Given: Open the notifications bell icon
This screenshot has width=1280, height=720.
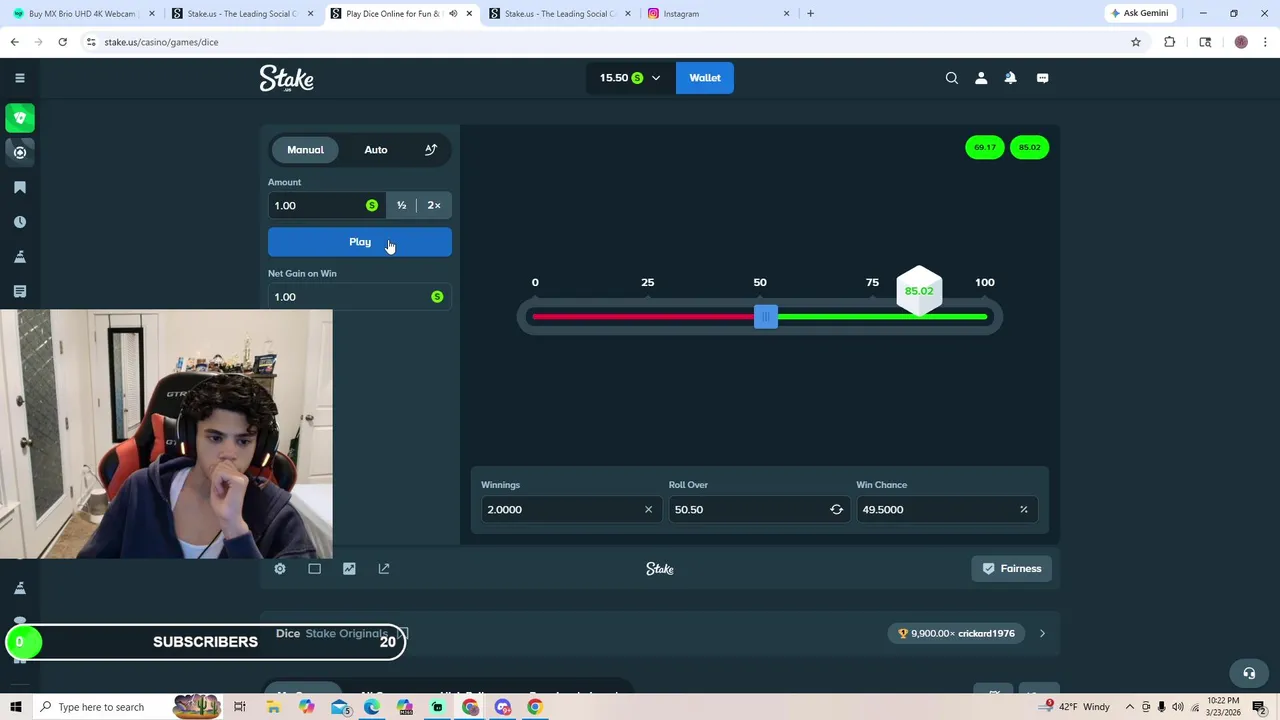Looking at the screenshot, I should tap(1010, 78).
